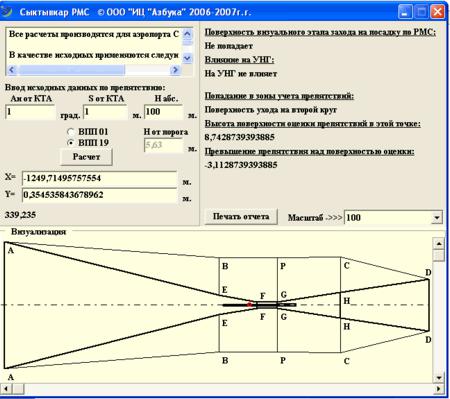
Task: Click the info box horizontal scrollbar thumb
Action: click(x=71, y=70)
